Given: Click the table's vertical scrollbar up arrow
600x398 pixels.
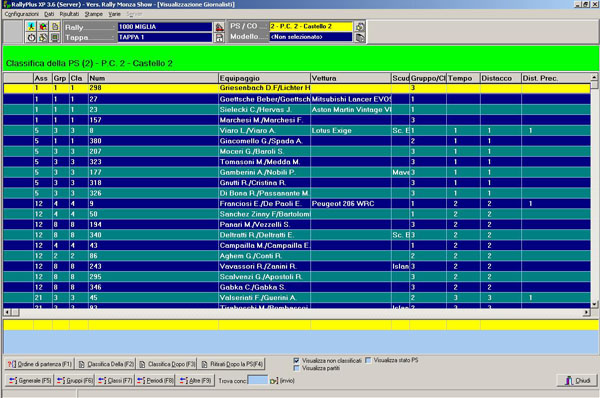Looking at the screenshot, I should tap(594, 77).
